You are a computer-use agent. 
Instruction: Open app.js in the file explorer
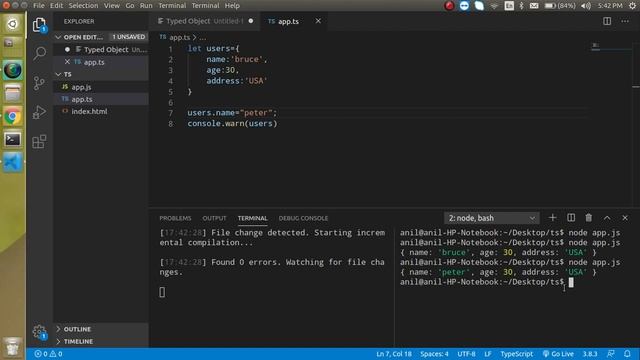(81, 87)
